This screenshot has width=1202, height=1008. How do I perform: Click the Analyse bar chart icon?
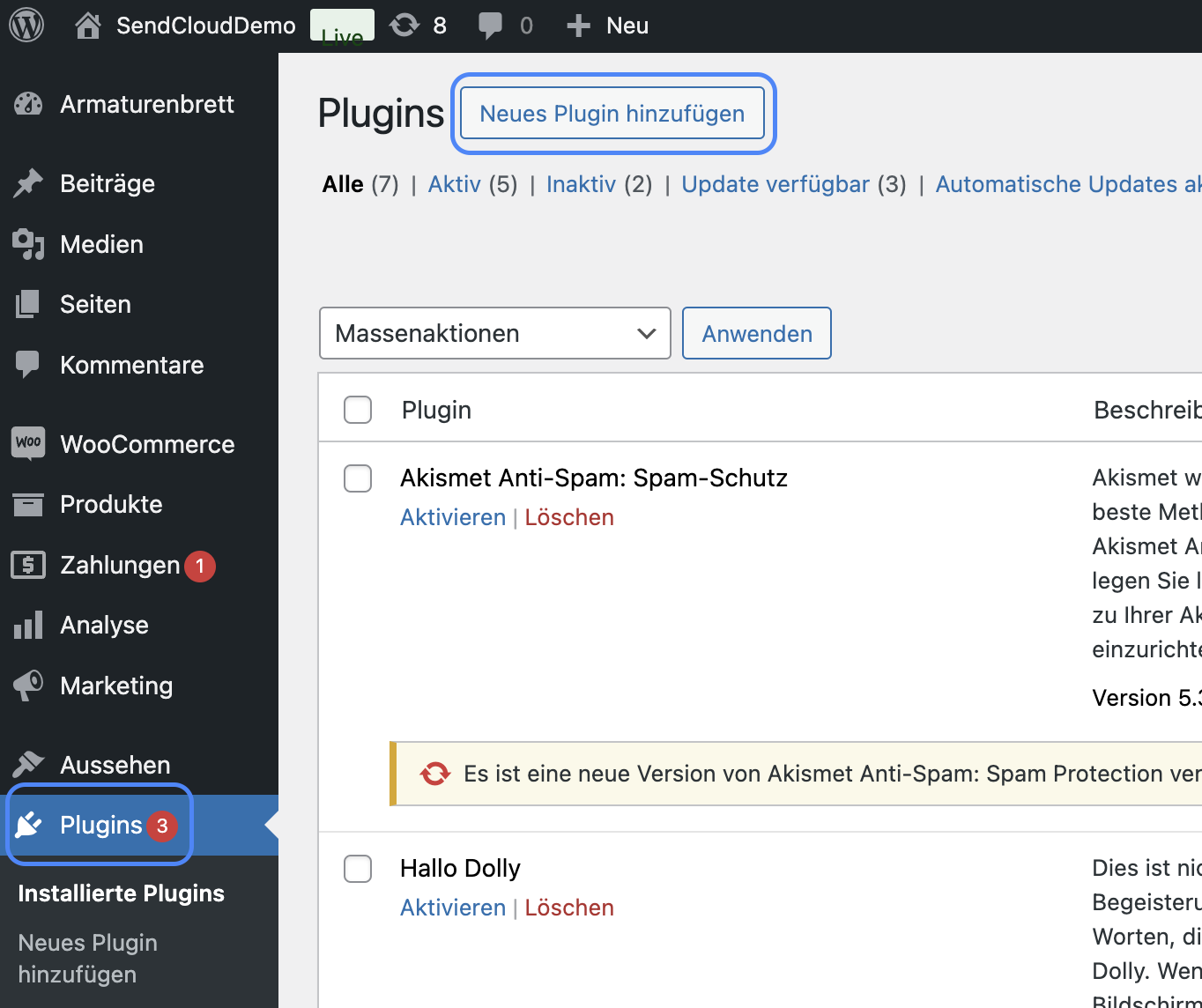(x=28, y=625)
